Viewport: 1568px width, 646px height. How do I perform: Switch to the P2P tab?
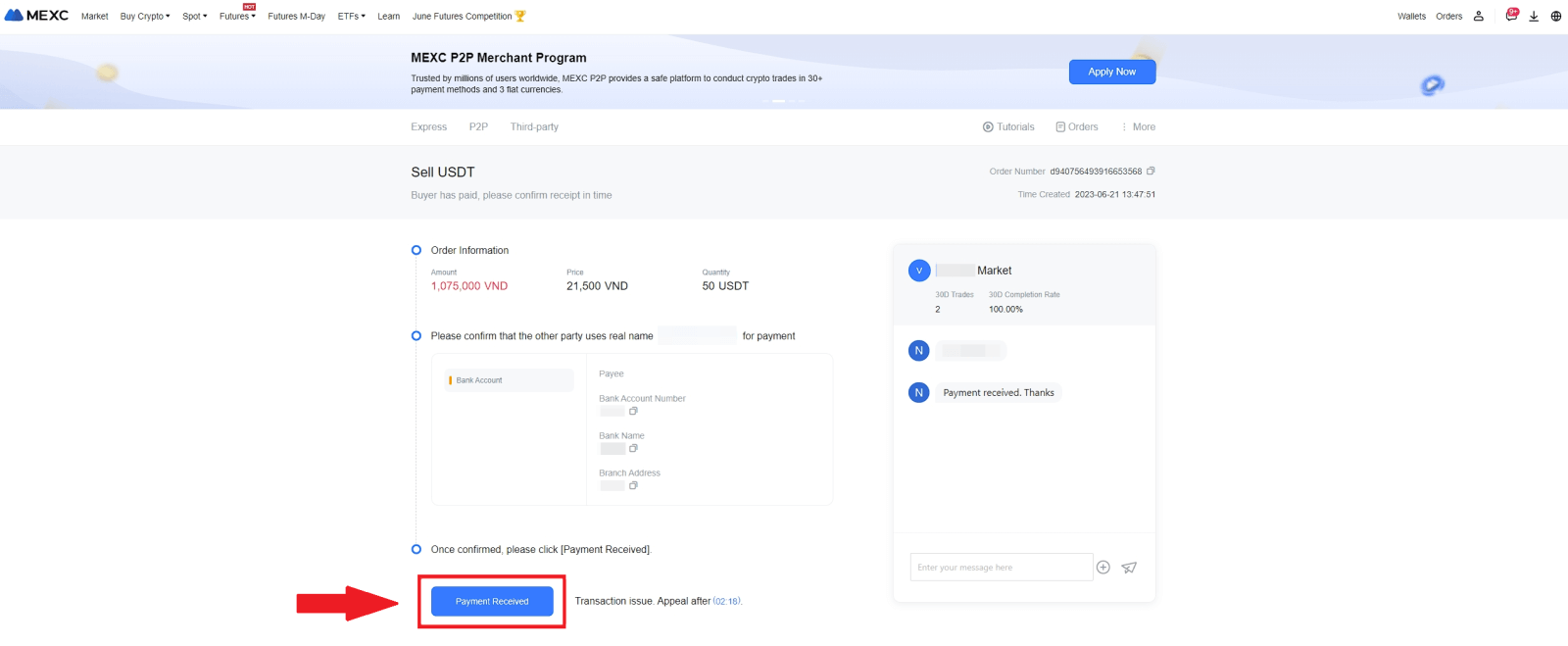(478, 127)
